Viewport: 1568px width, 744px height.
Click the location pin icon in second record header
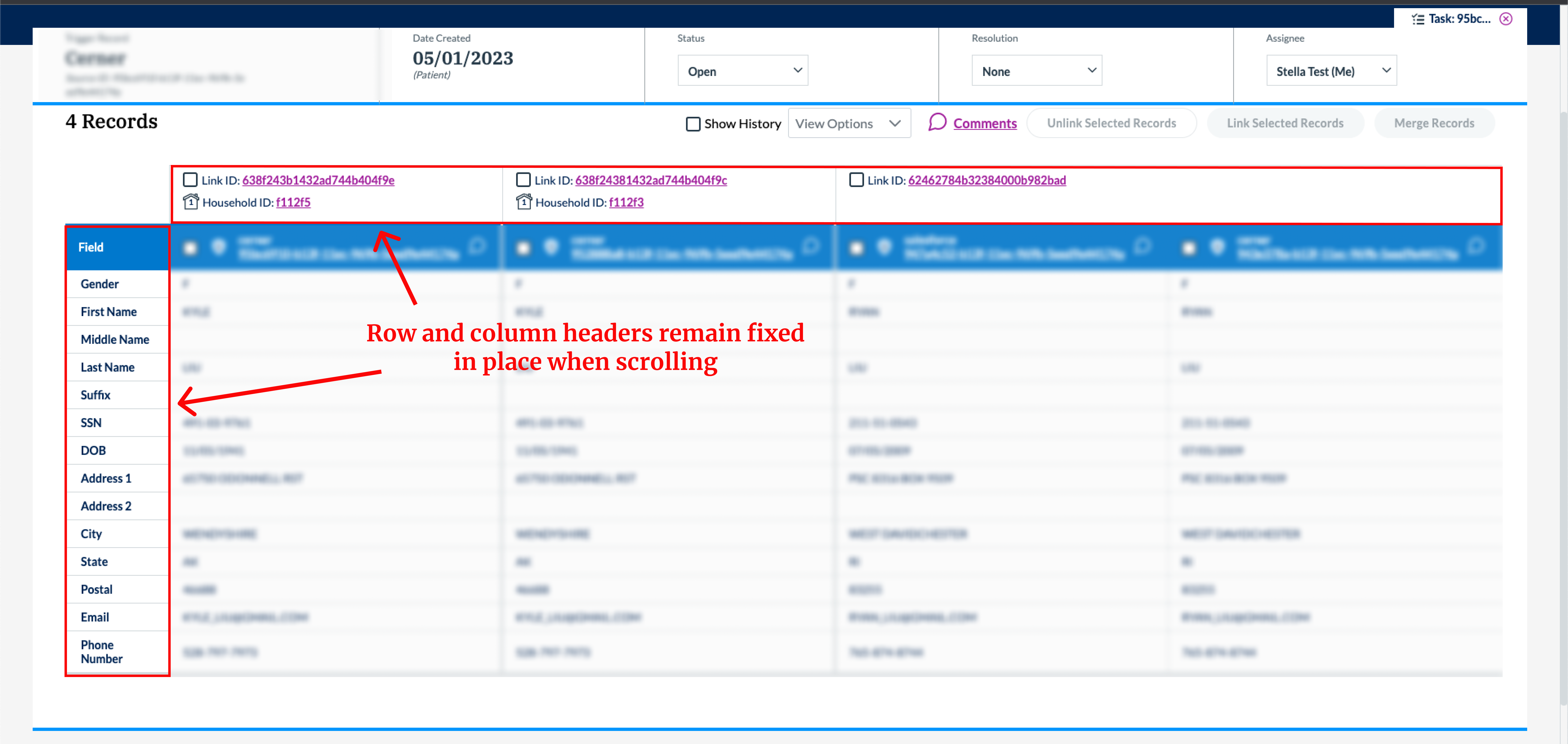click(x=552, y=247)
